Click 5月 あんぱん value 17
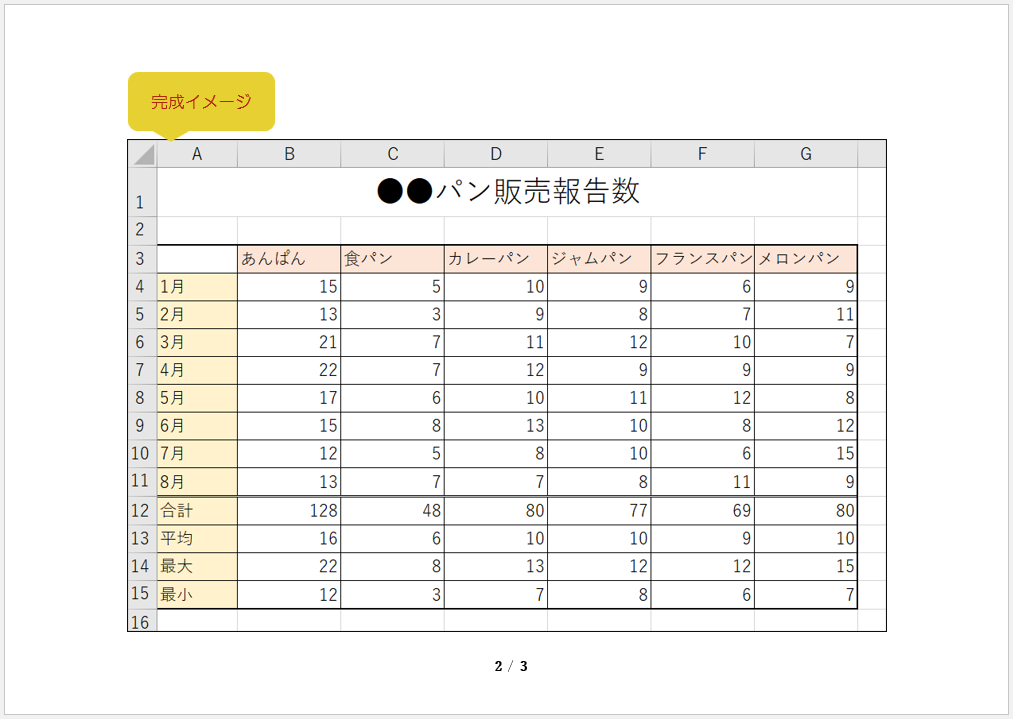The image size is (1013, 719). (x=289, y=398)
